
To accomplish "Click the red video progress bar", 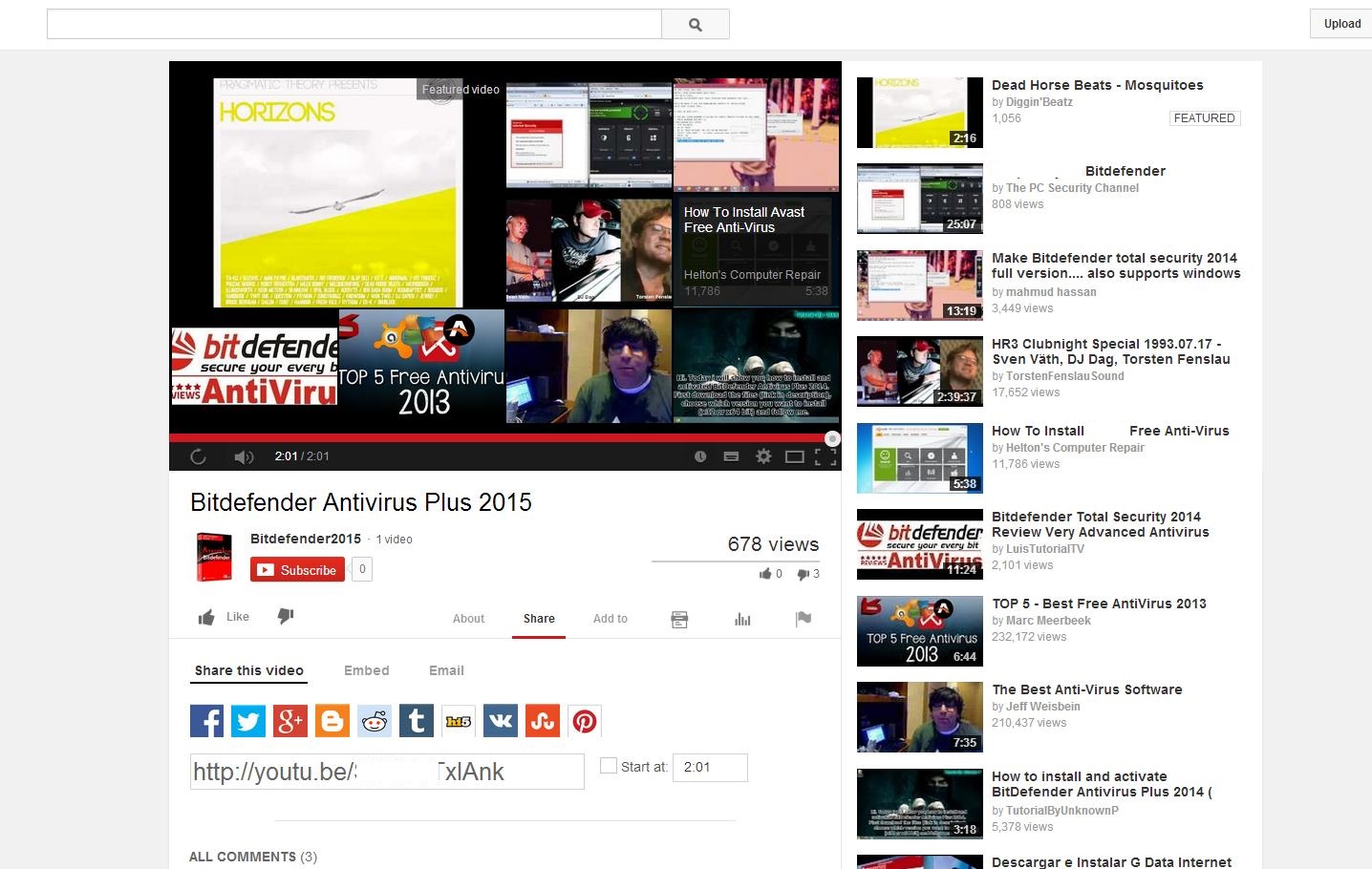I will [497, 438].
